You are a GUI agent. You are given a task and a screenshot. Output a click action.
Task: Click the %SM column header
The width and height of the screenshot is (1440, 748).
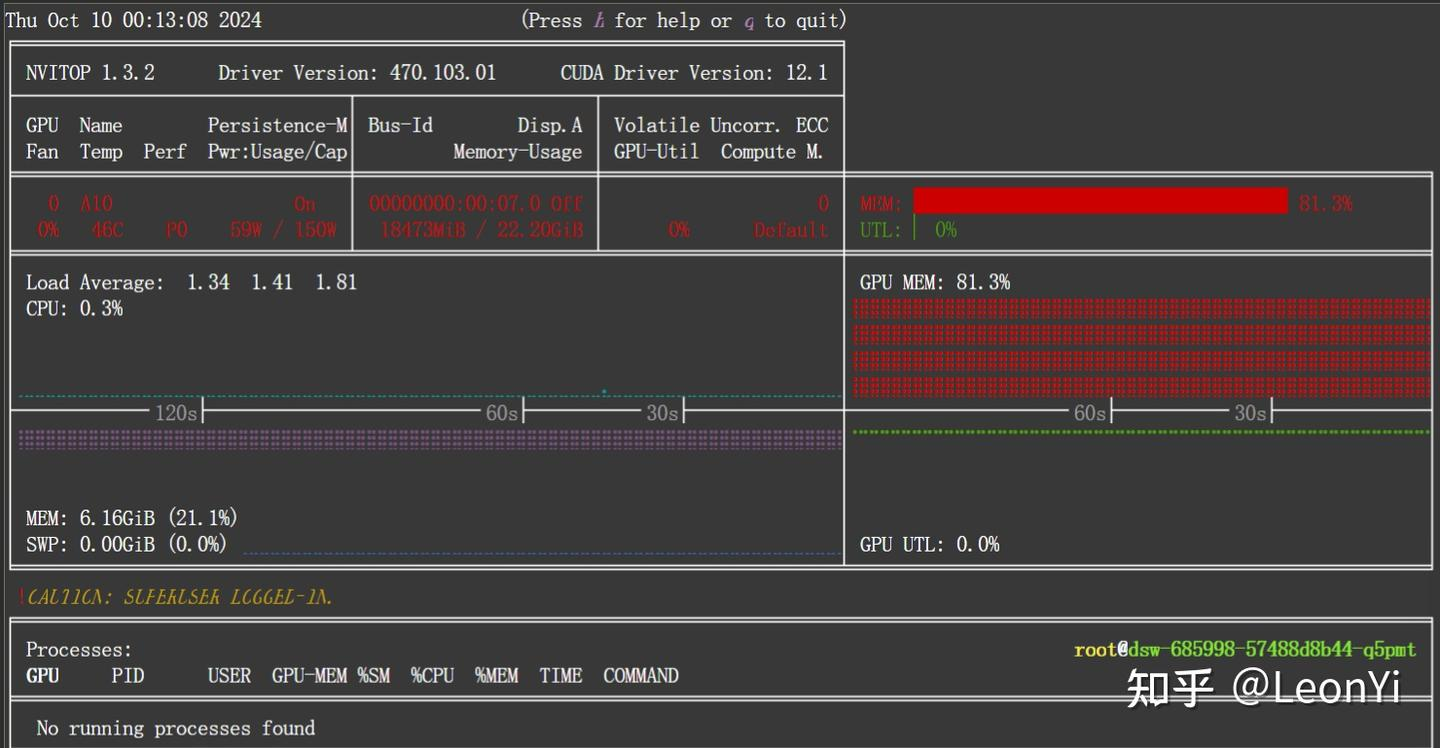pos(374,676)
